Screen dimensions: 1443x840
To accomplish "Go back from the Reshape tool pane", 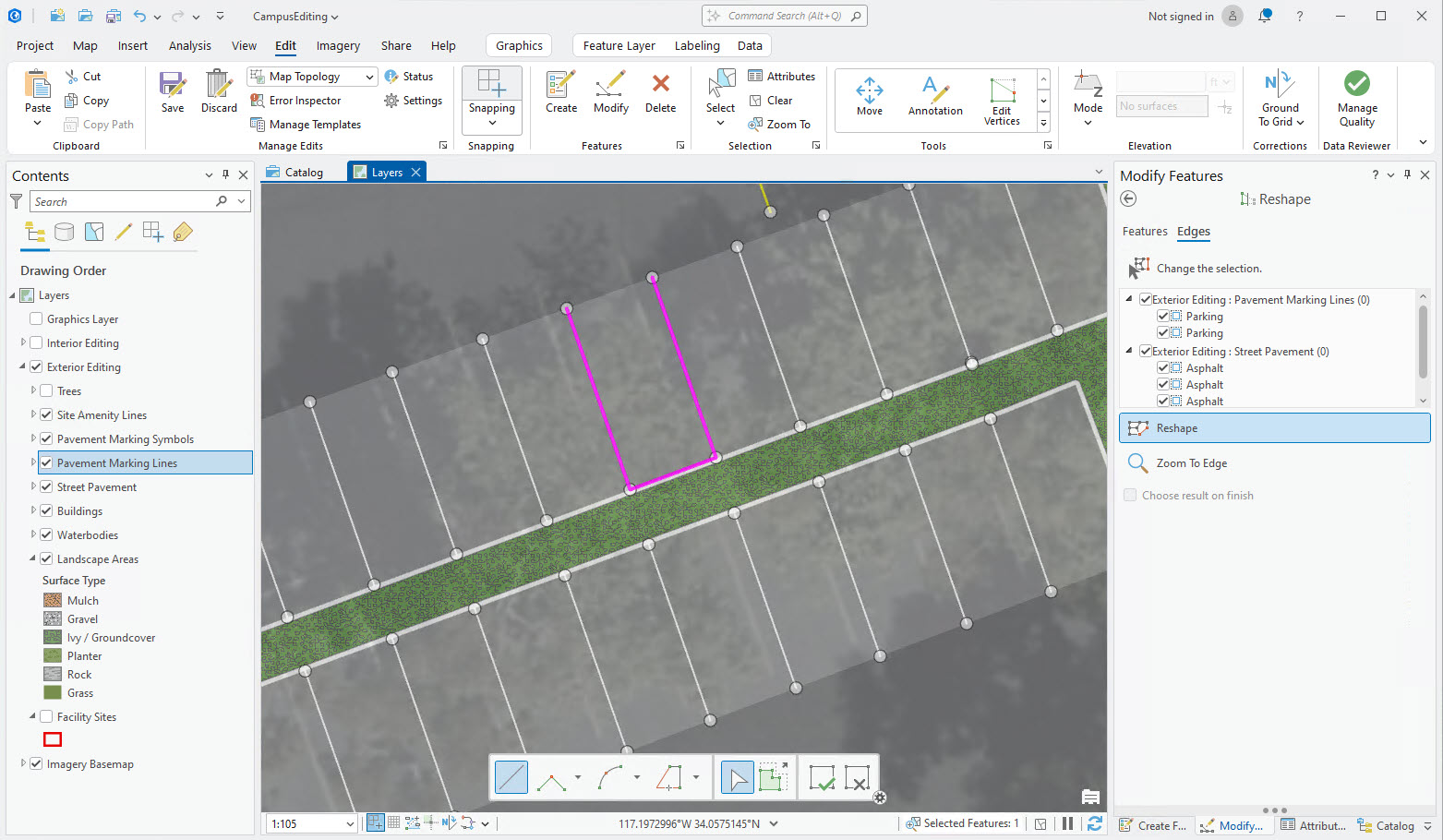I will (x=1128, y=198).
